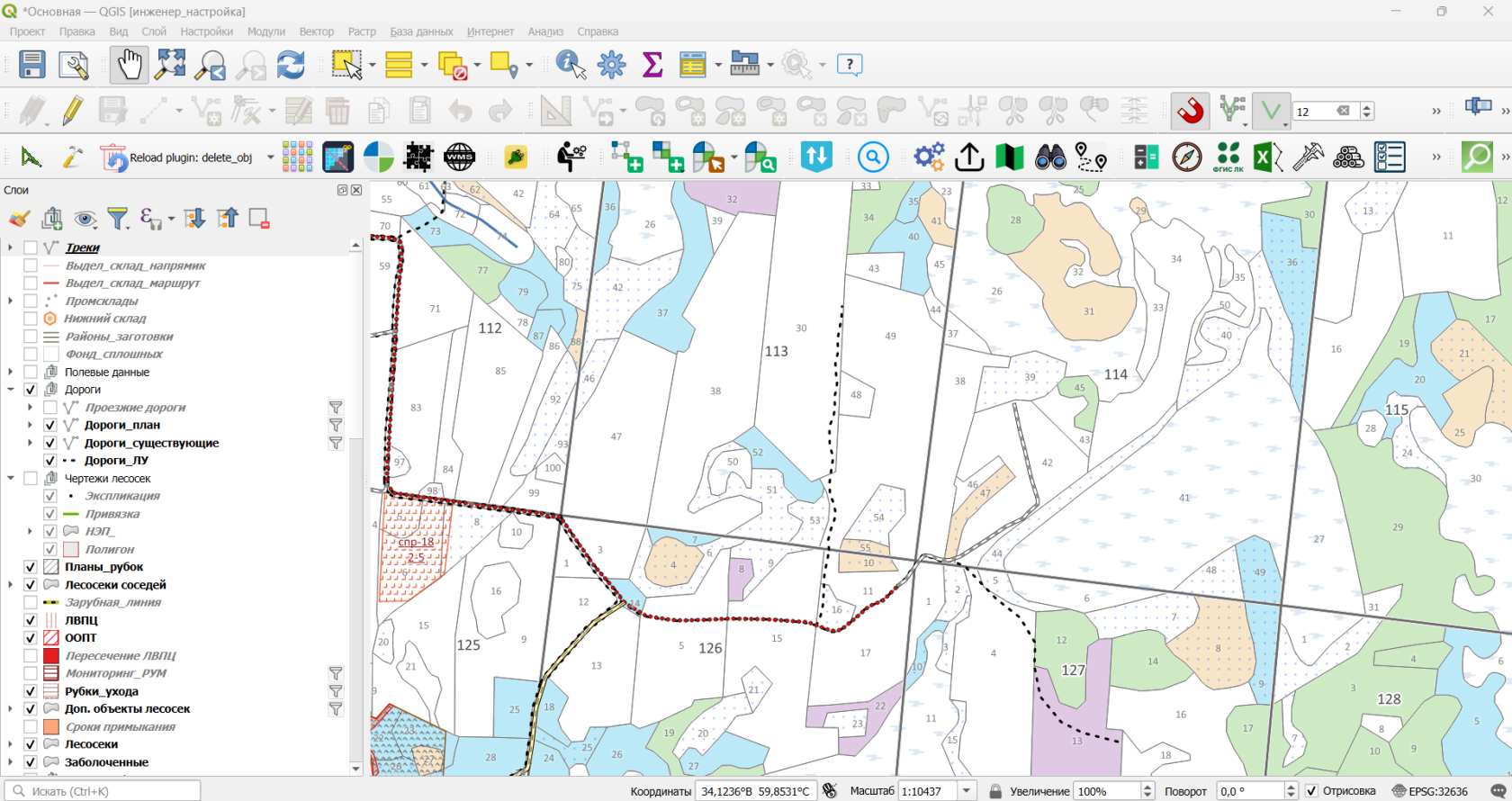Uncheck the Дороги_план layer checkbox

(50, 425)
